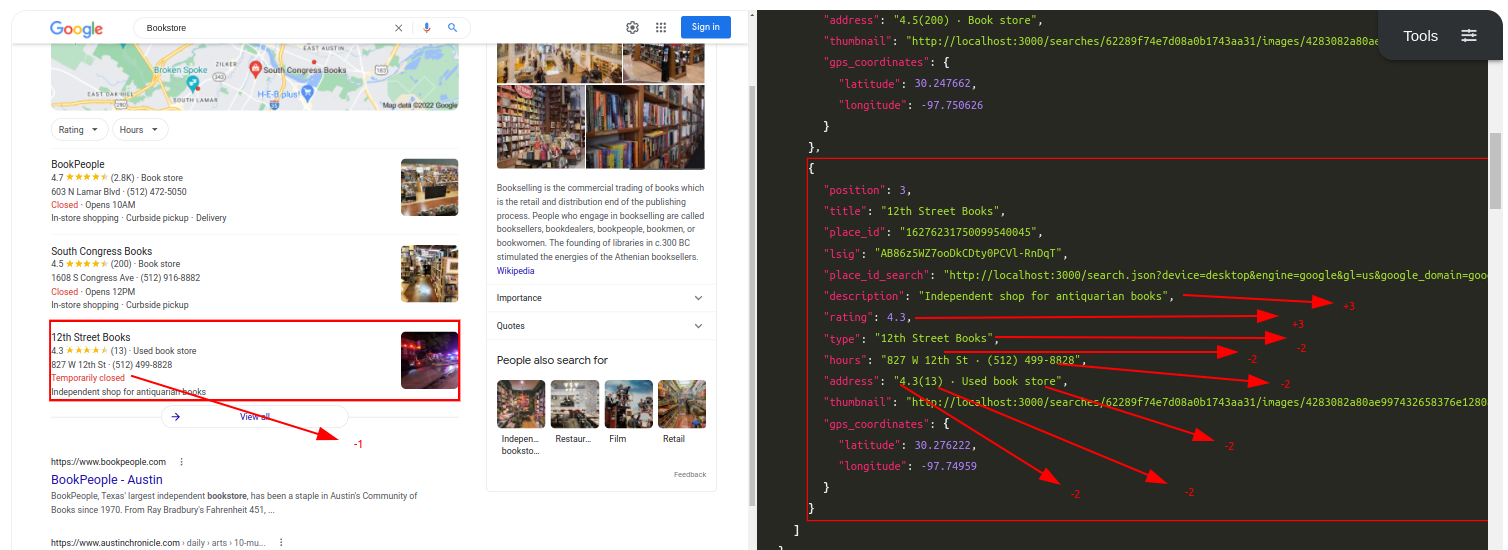The height and width of the screenshot is (550, 1508).
Task: Click the place_id_search URL in JSON
Action: (x=1217, y=275)
